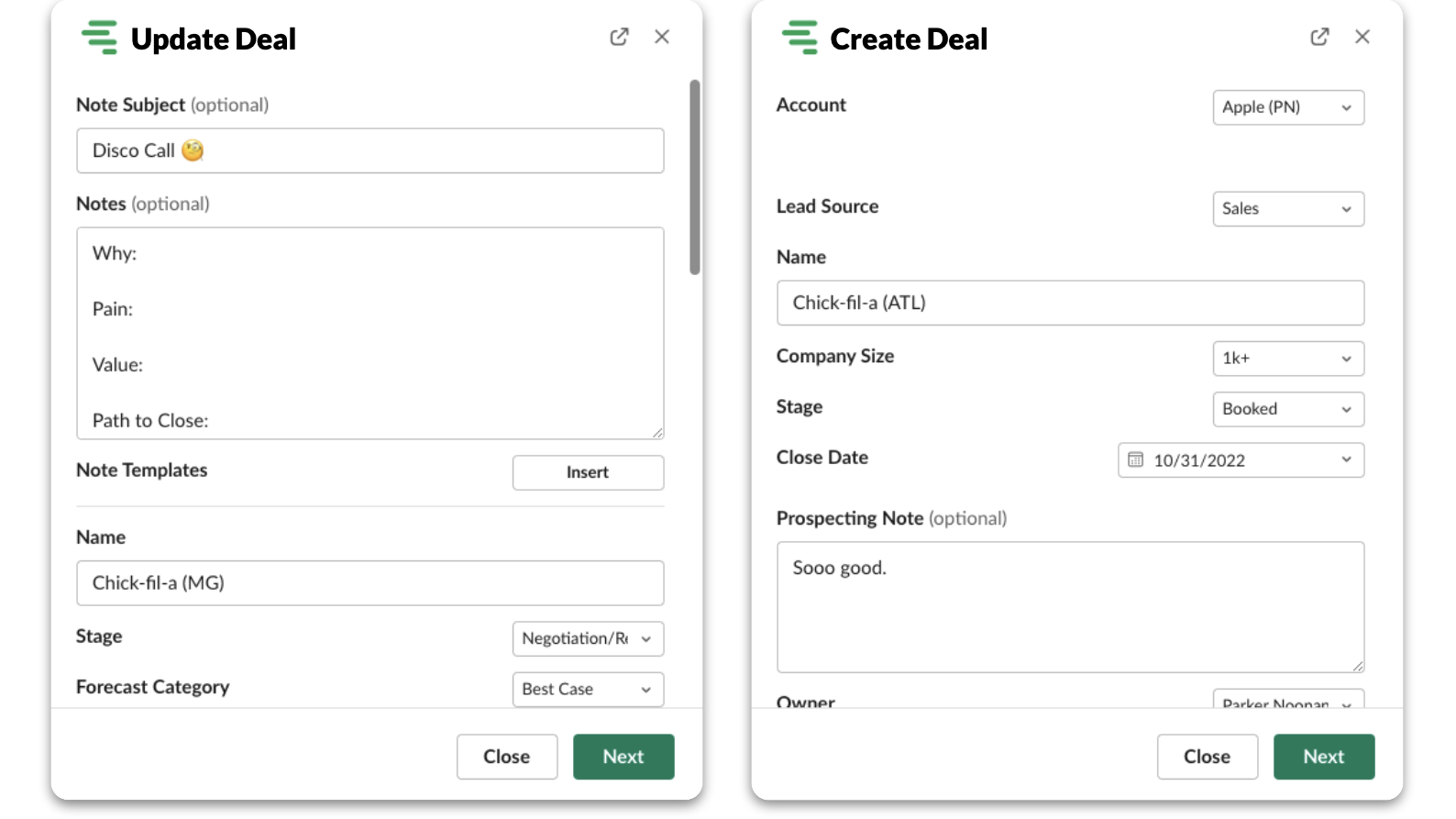Image resolution: width=1456 pixels, height=819 pixels.
Task: Close the Create Deal dialog via X
Action: tap(1362, 37)
